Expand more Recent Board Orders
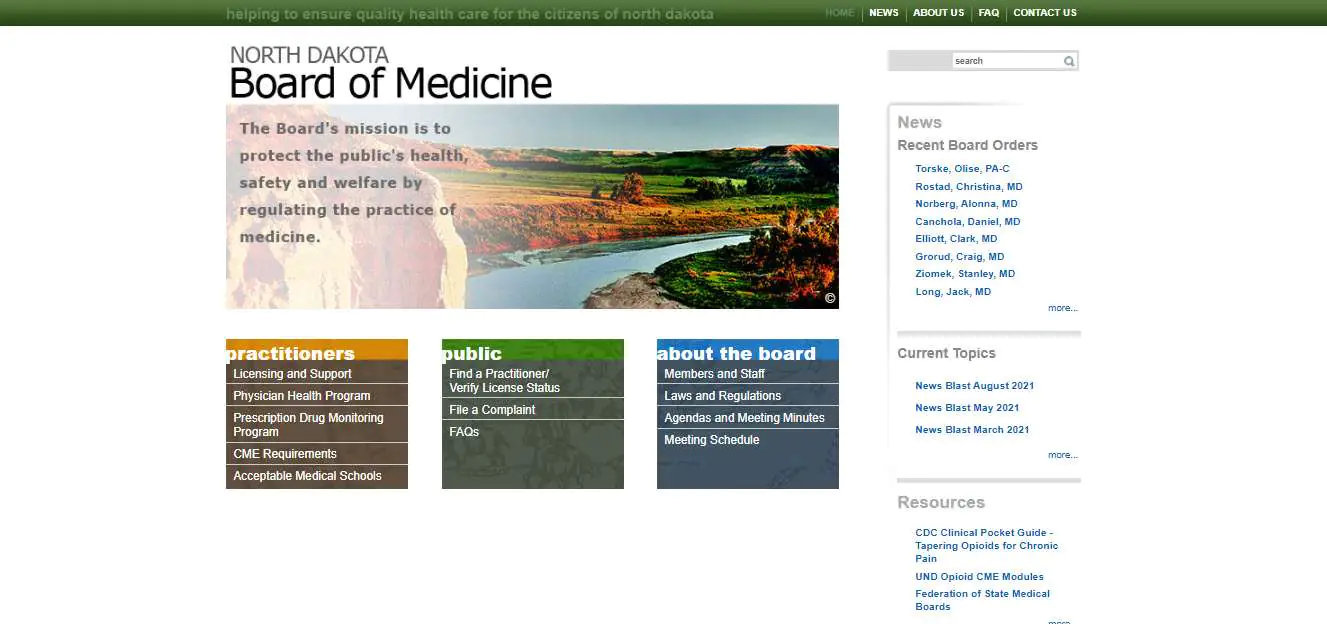 pos(1062,307)
